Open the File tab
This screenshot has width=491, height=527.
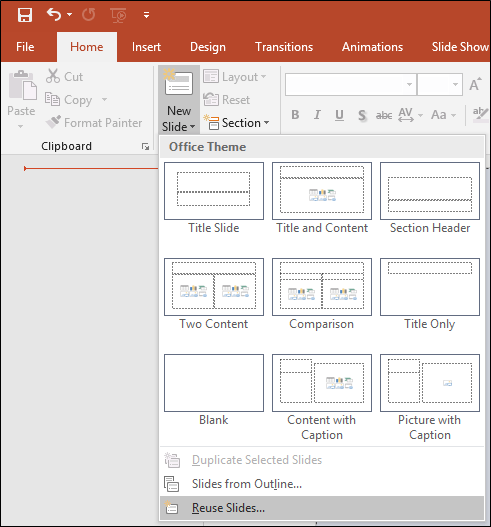coord(25,47)
